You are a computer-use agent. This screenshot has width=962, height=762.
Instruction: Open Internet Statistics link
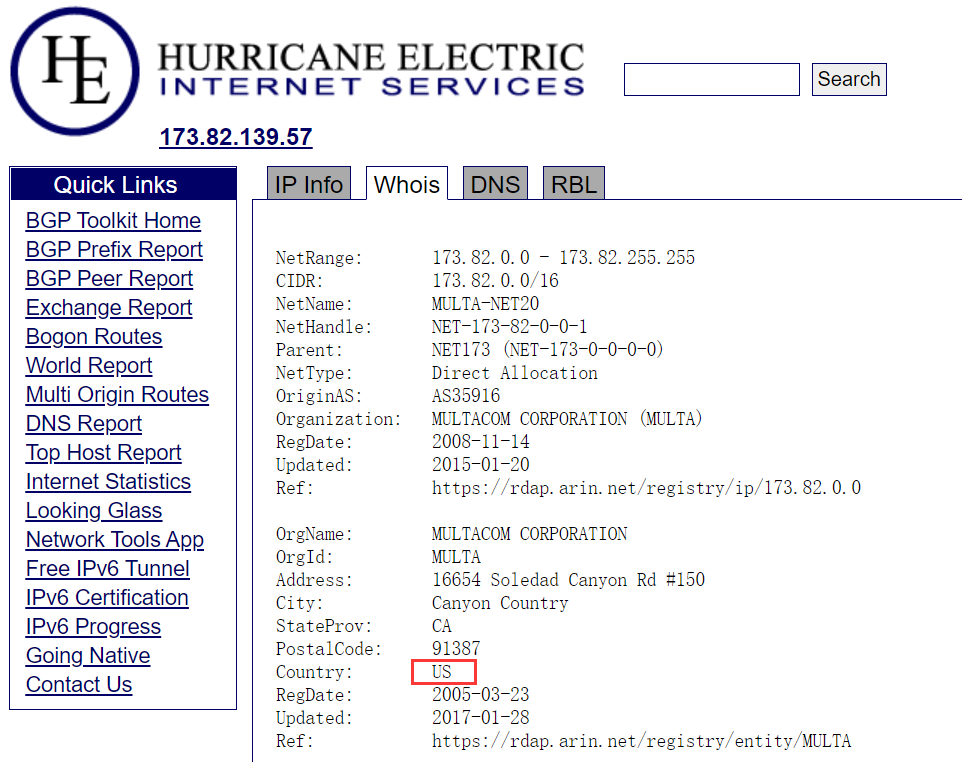coord(109,482)
